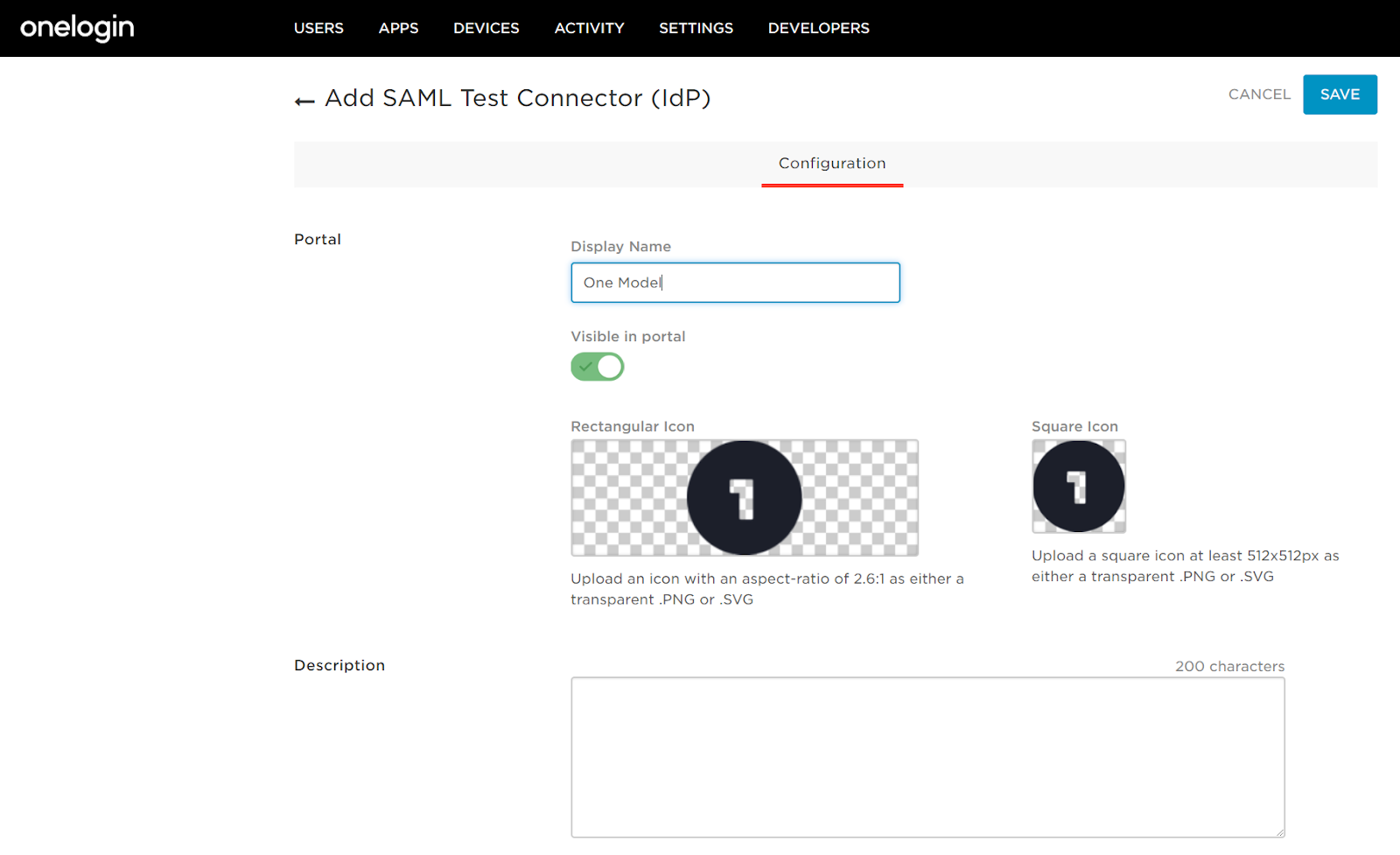1400x855 pixels.
Task: Click the '200 characters' counter text
Action: (x=1229, y=666)
